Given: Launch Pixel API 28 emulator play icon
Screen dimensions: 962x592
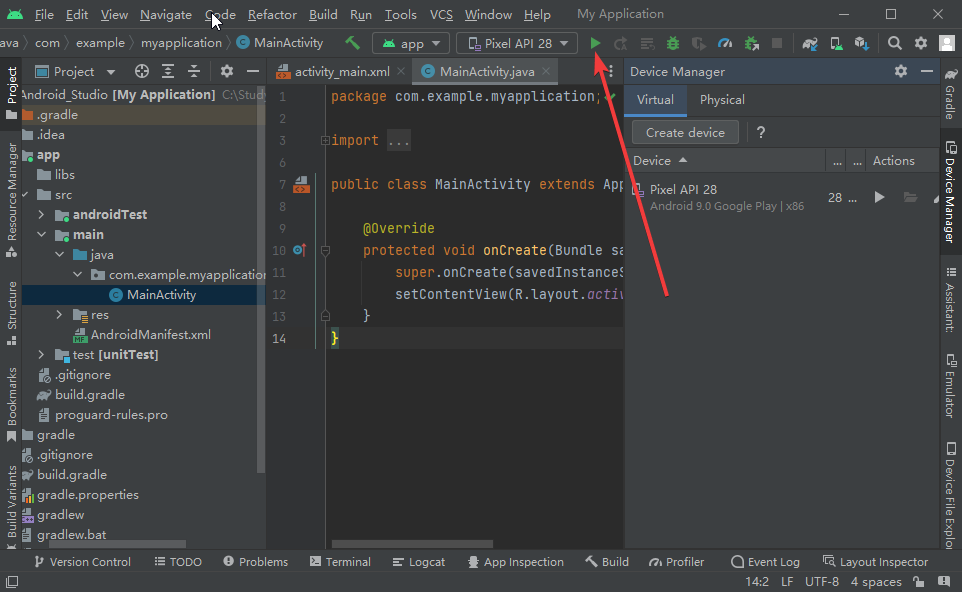Looking at the screenshot, I should (x=879, y=197).
